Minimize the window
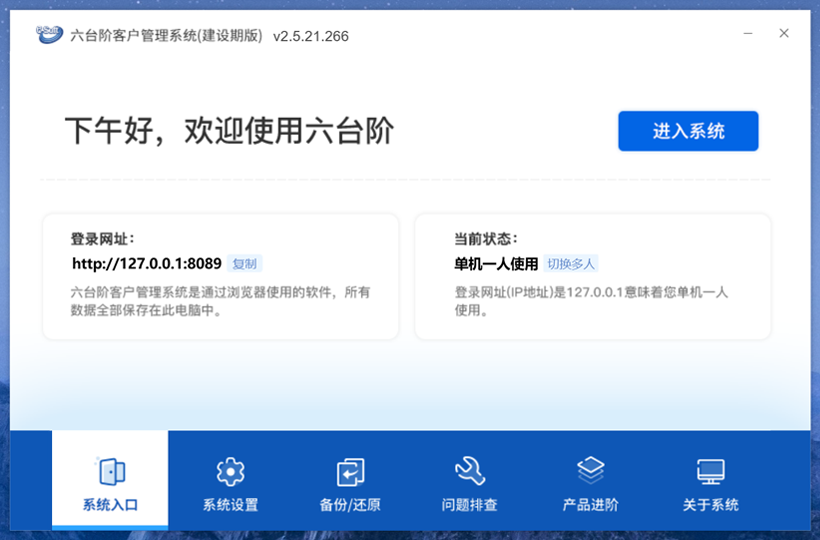 coord(748,33)
